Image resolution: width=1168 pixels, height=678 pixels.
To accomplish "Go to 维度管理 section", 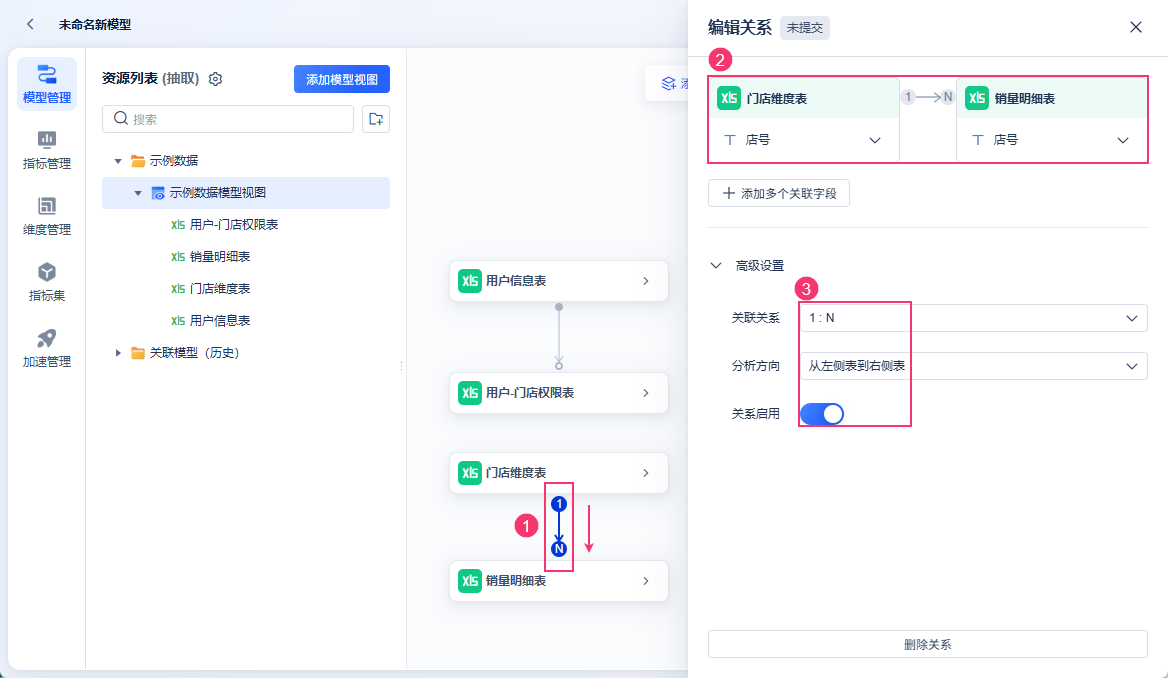I will click(47, 216).
